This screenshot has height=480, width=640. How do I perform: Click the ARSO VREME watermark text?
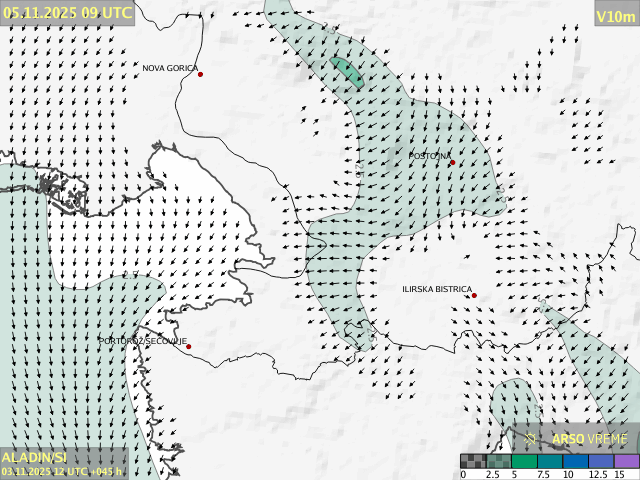[590, 438]
